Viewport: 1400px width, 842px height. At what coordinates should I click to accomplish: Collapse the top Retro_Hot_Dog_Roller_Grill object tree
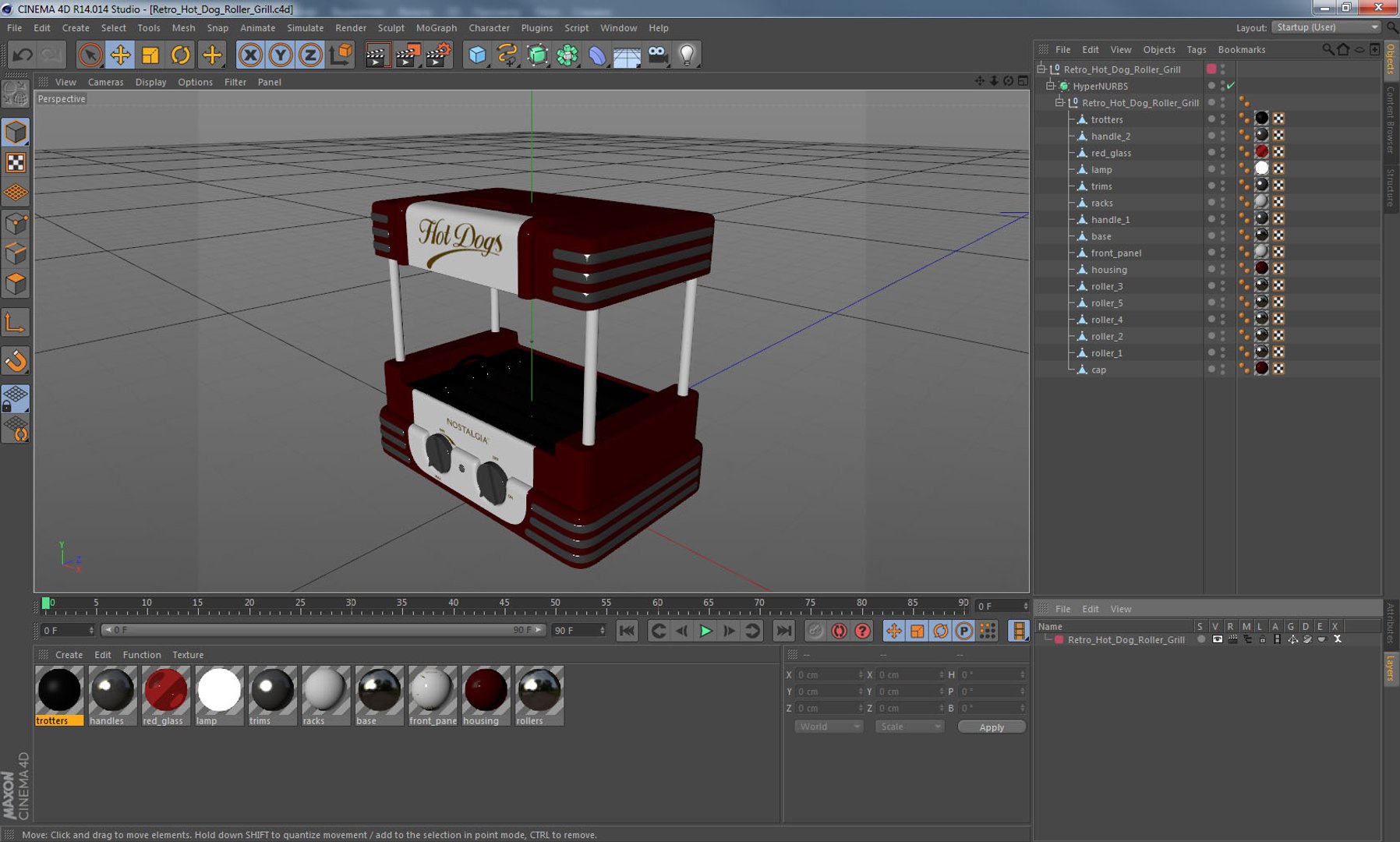pos(1041,69)
